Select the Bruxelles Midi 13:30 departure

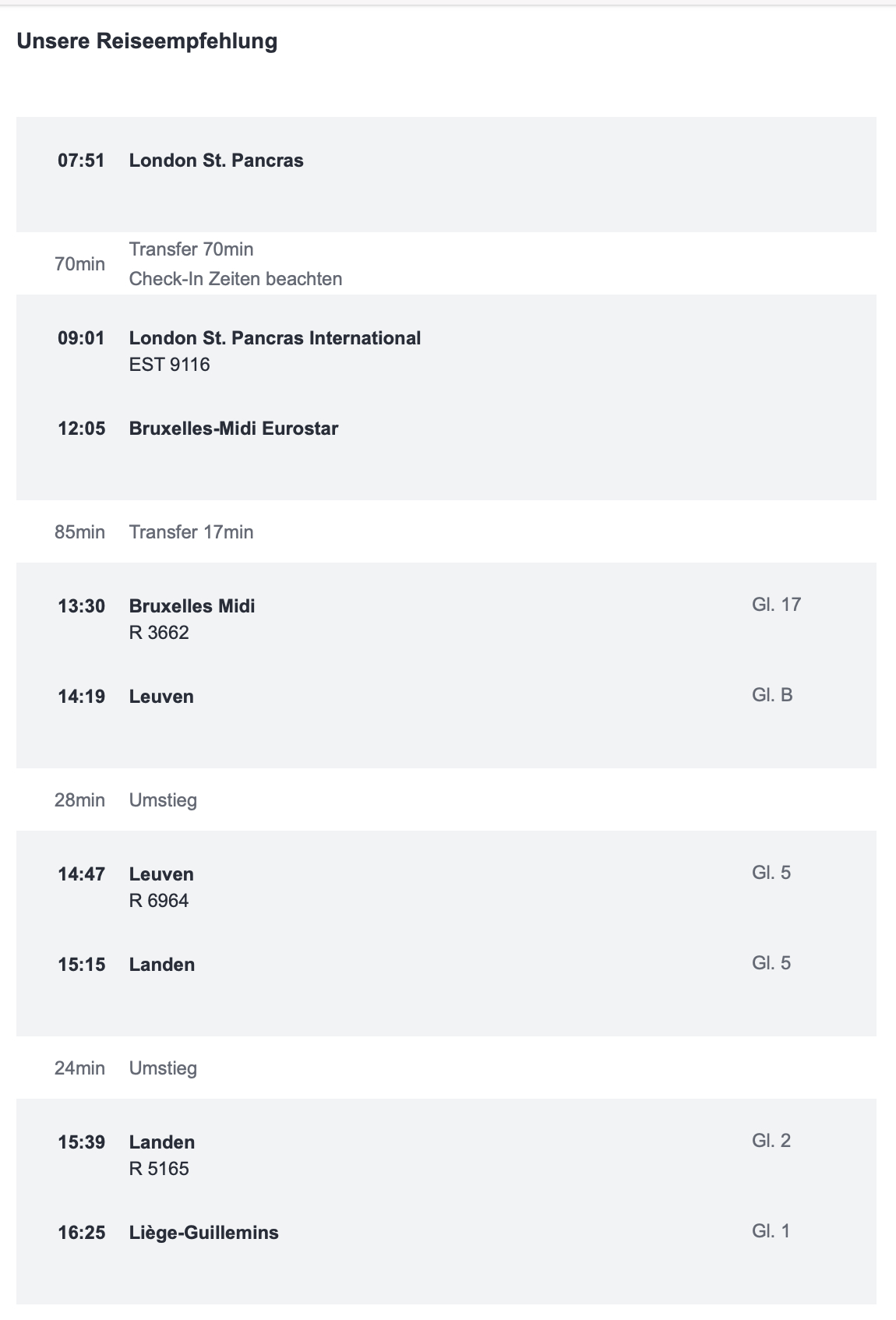pos(192,606)
